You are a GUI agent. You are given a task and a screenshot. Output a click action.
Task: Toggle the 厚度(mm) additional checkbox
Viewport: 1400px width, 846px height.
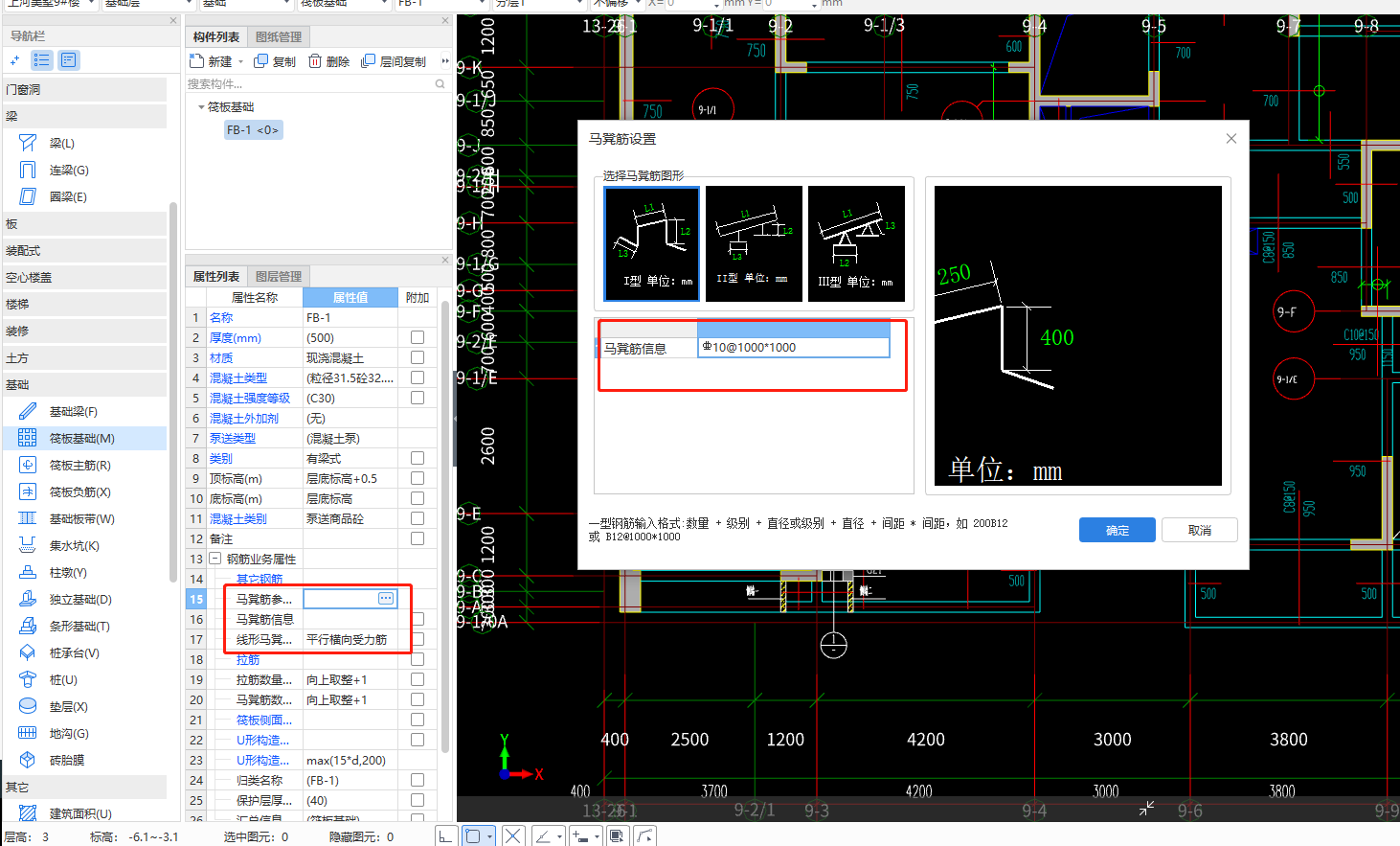coord(418,337)
